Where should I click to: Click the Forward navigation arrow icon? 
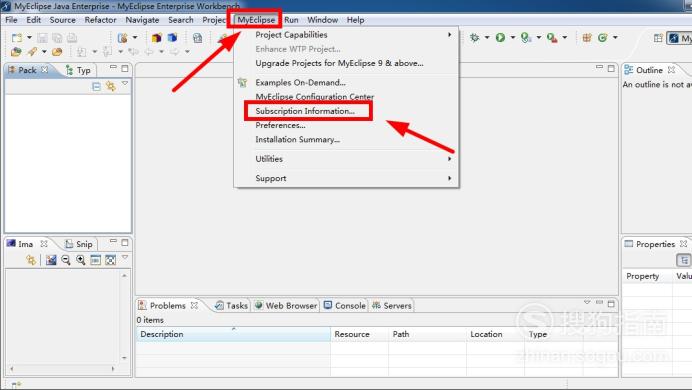(174, 52)
